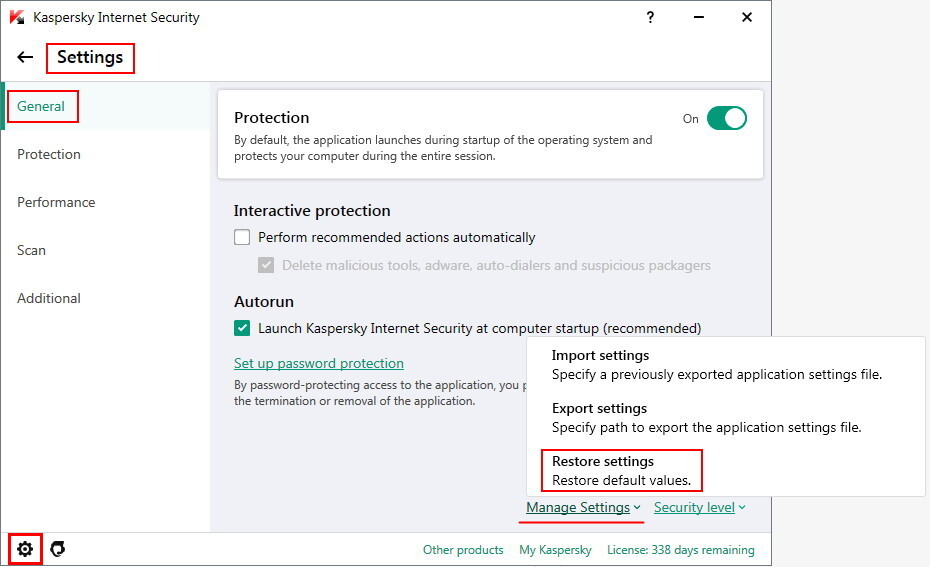Open help with the question mark icon
This screenshot has width=930, height=567.
650,17
